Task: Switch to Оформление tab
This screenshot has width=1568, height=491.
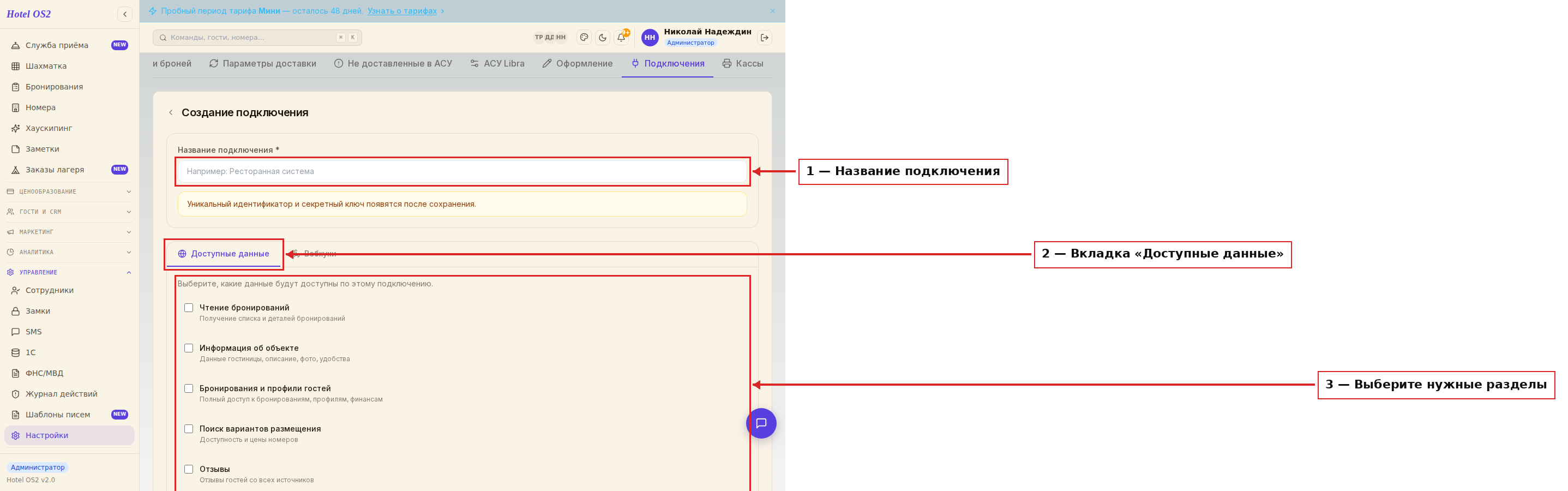Action: click(x=578, y=63)
